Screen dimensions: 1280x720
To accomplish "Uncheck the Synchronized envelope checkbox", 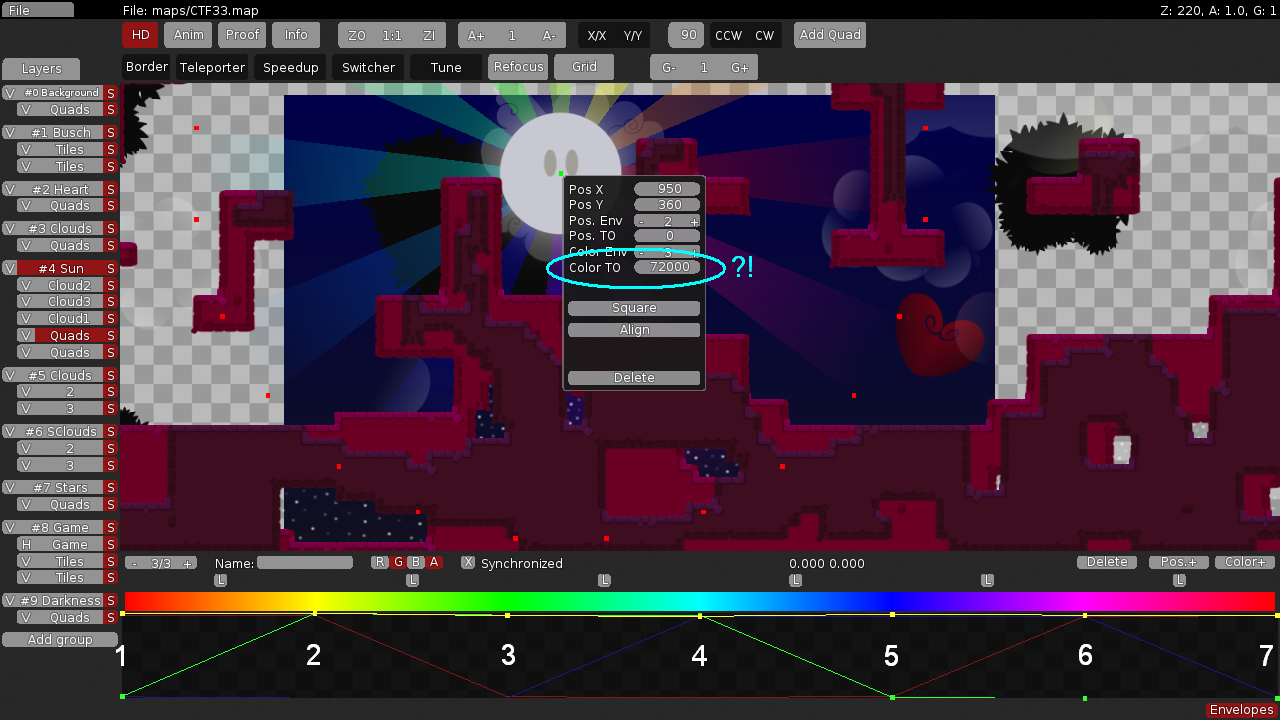I will point(468,563).
